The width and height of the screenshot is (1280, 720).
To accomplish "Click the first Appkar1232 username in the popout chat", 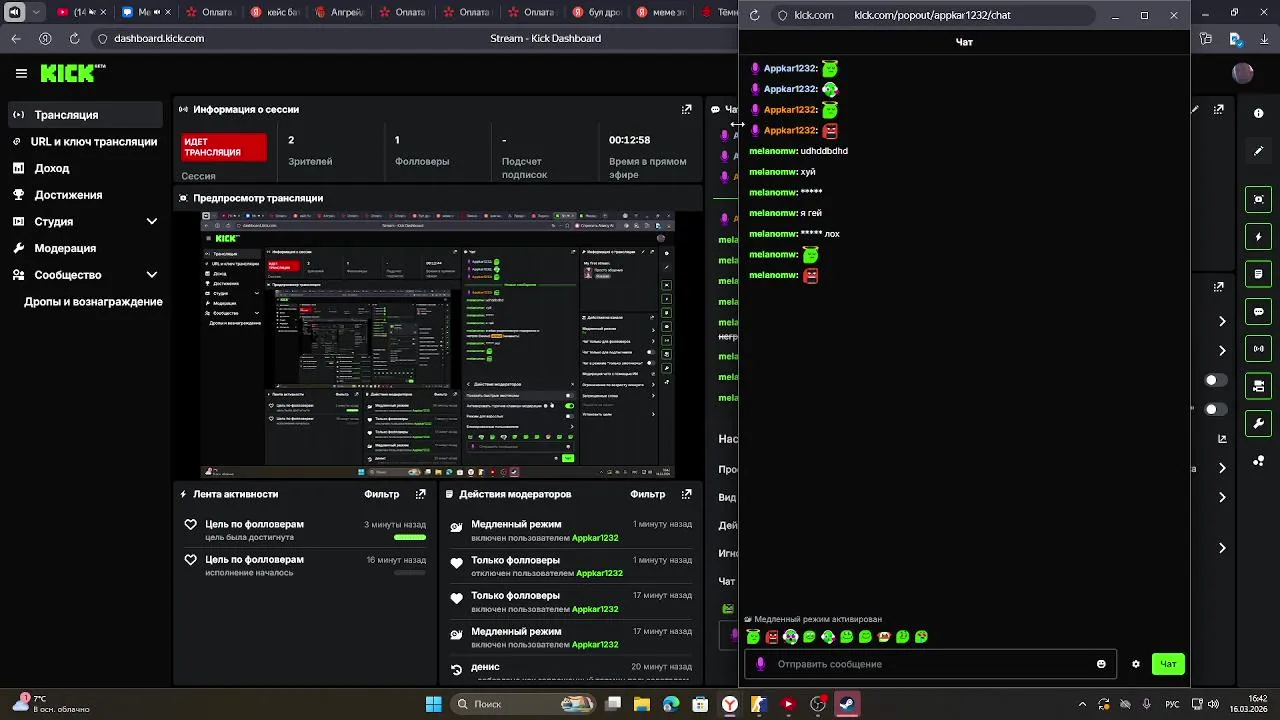I will point(790,68).
